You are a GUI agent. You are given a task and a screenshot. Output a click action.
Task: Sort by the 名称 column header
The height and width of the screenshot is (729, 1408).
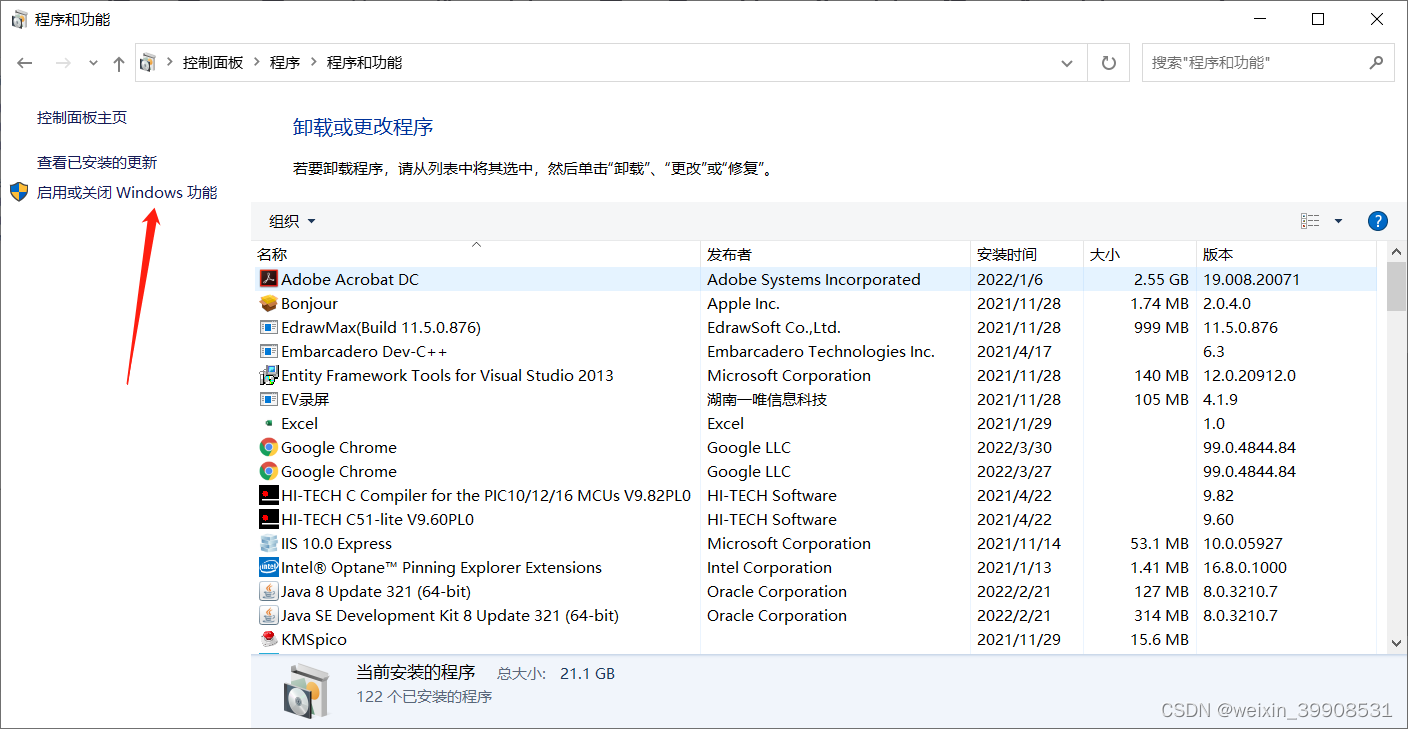pos(476,254)
